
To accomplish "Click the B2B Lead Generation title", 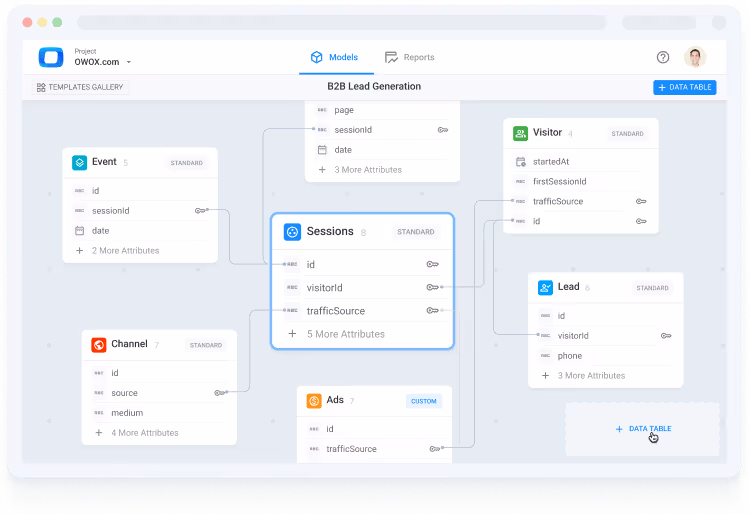I will click(x=374, y=87).
